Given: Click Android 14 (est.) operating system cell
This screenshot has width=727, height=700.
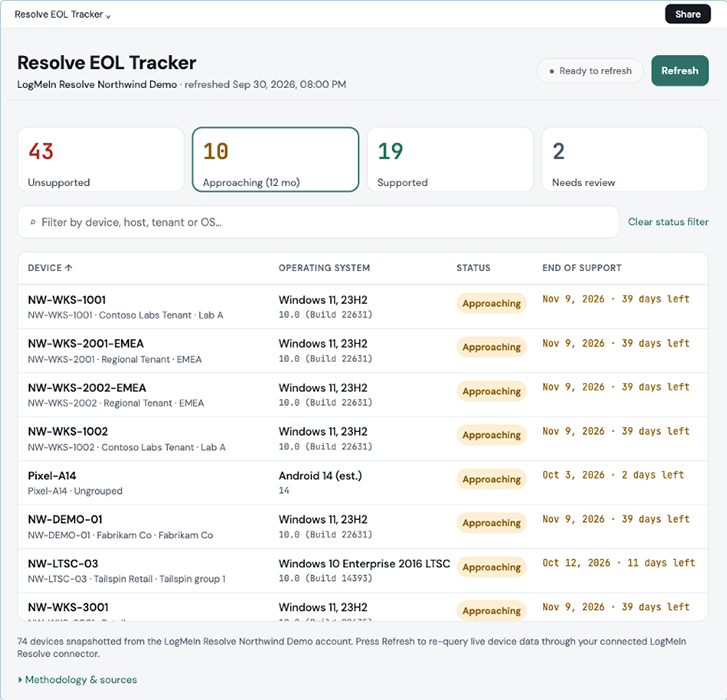Looking at the screenshot, I should click(320, 476).
